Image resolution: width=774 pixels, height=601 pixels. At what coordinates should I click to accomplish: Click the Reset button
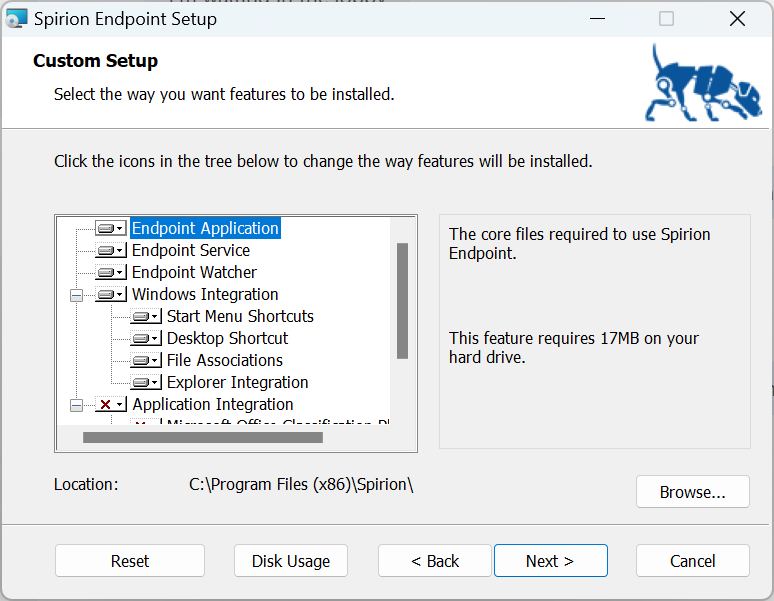130,561
